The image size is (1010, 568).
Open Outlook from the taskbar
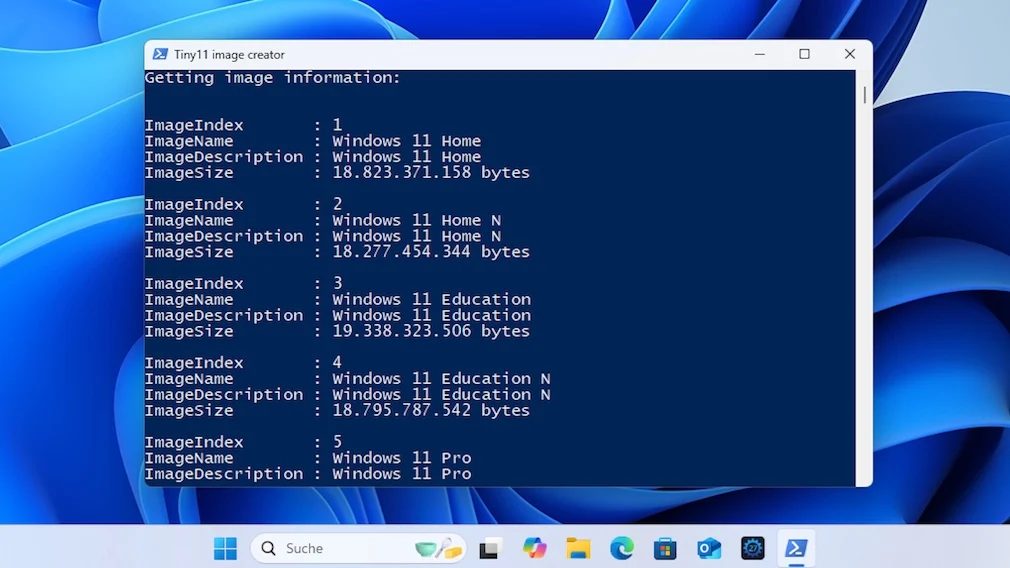709,549
